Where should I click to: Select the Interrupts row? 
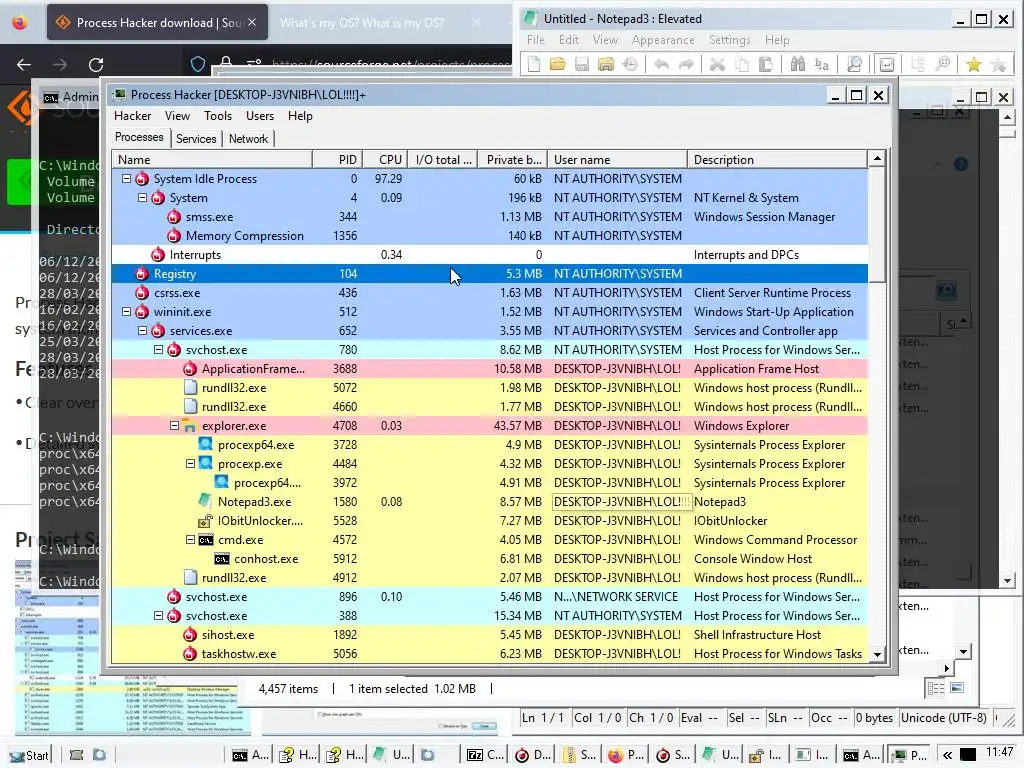point(490,255)
